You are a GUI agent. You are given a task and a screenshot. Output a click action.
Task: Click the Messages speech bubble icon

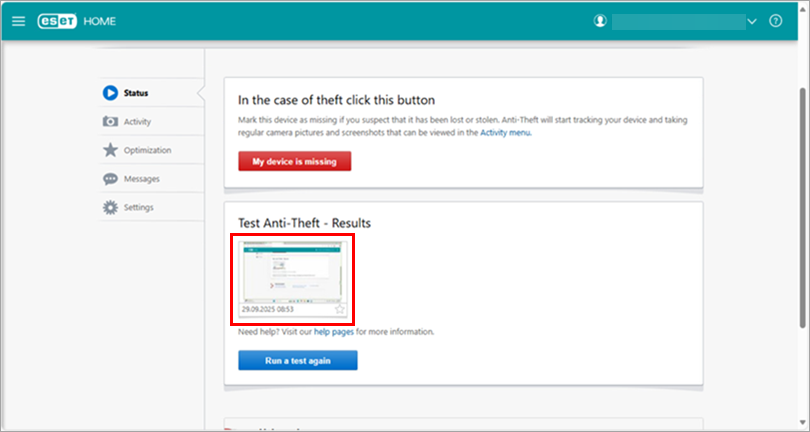tap(110, 179)
